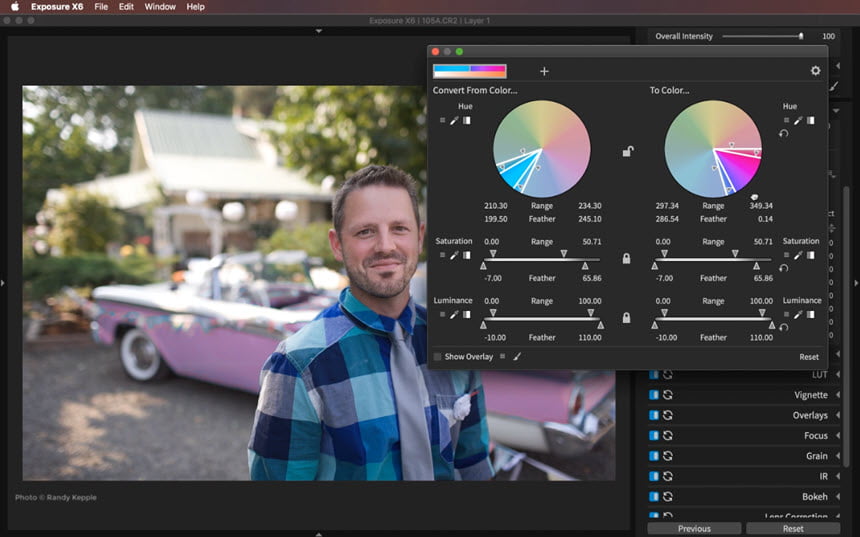Reset the Vignette panel with its refresh icon
This screenshot has width=860, height=537.
pos(667,395)
